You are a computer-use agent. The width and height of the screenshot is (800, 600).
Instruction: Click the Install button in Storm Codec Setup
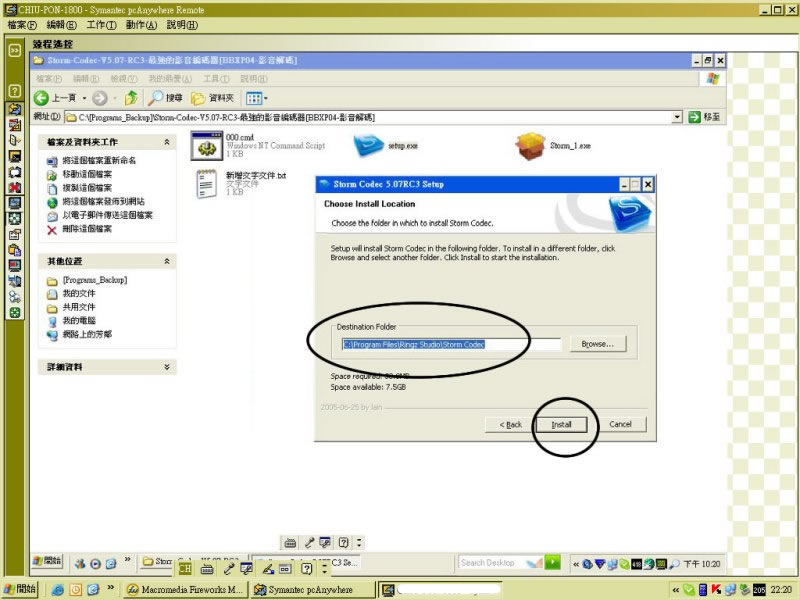coord(561,424)
